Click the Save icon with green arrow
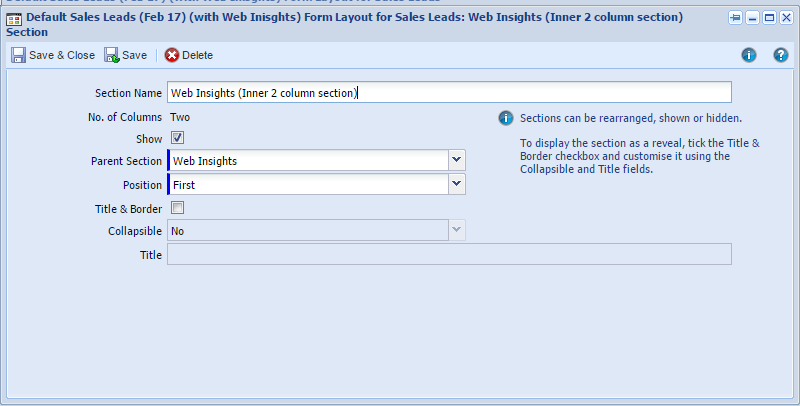Image resolution: width=800 pixels, height=406 pixels. (x=112, y=55)
